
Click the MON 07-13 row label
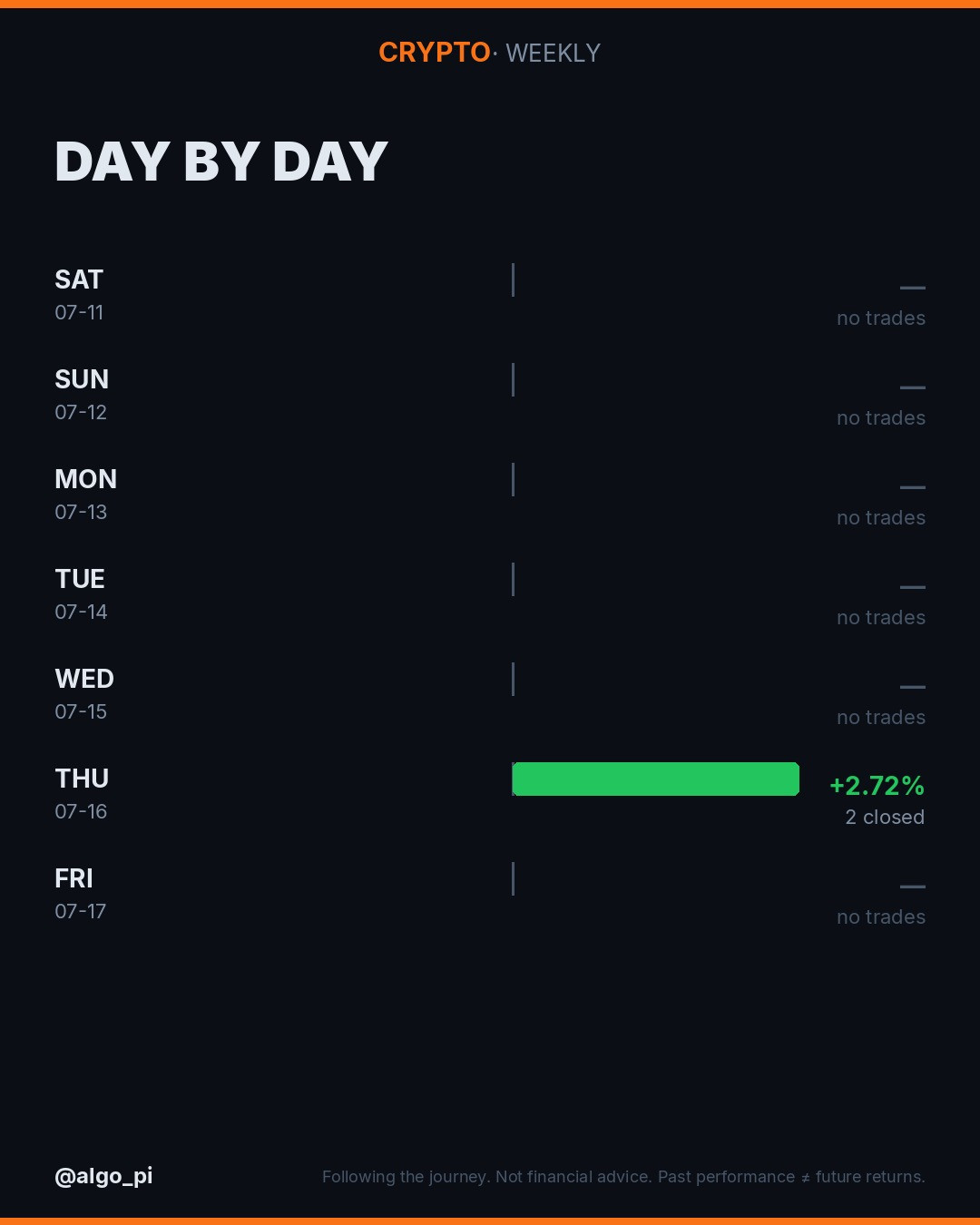[x=86, y=495]
